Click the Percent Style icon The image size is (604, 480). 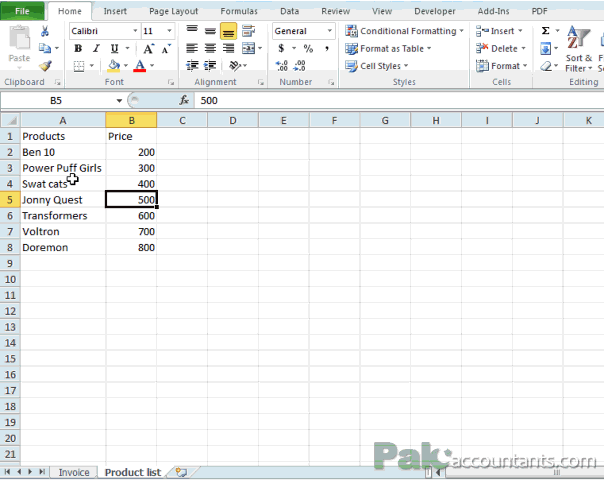308,49
